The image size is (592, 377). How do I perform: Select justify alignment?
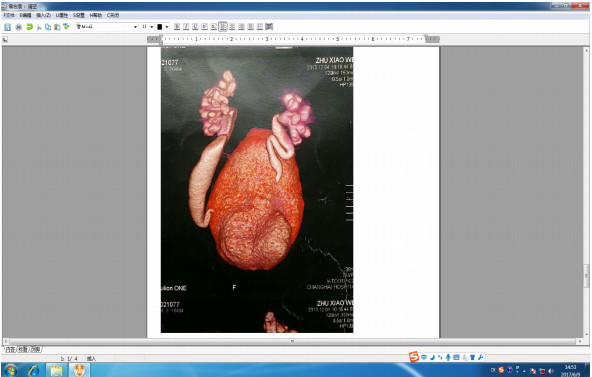coord(250,26)
